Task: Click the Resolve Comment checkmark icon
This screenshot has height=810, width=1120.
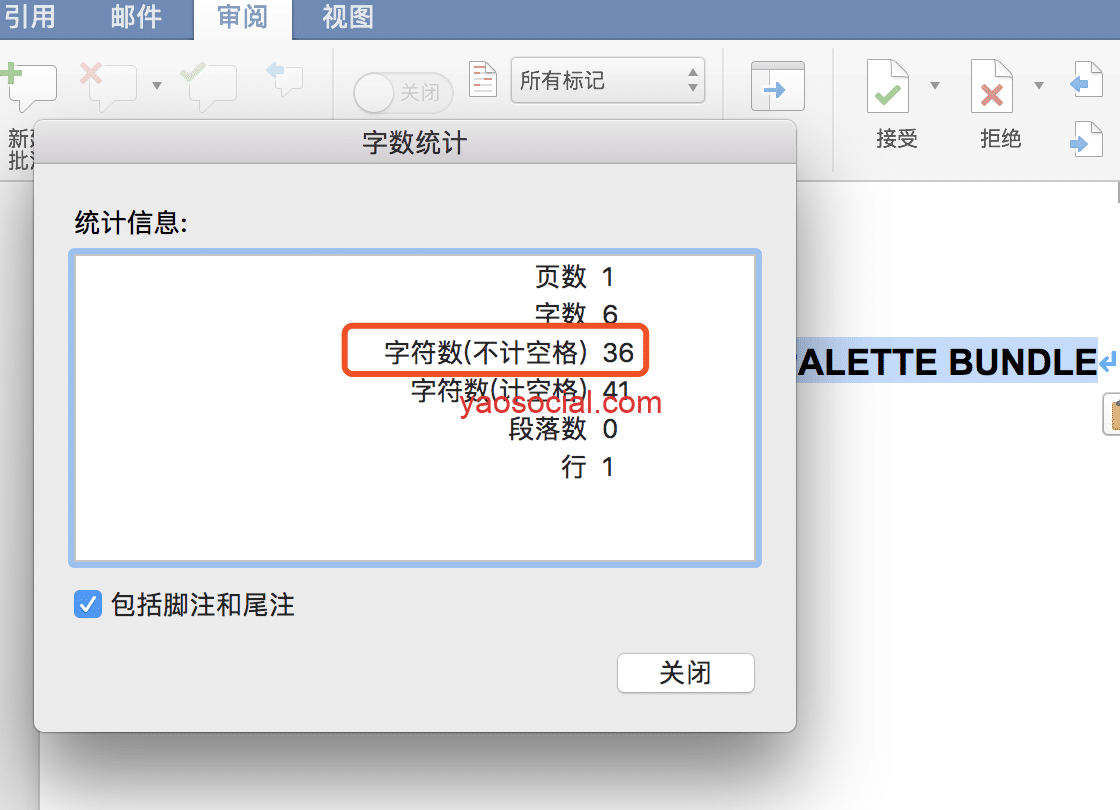Action: [208, 87]
